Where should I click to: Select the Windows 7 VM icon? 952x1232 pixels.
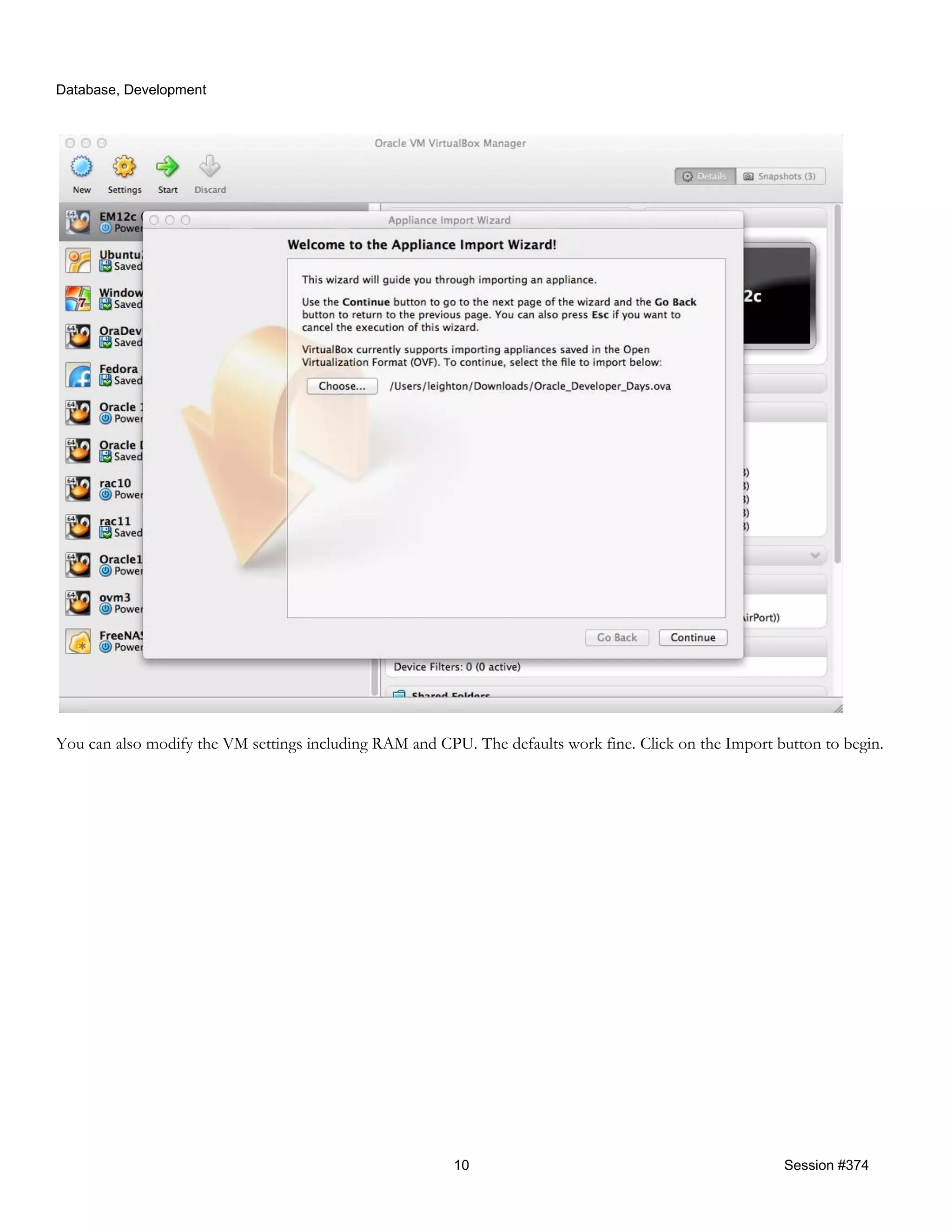(x=78, y=298)
